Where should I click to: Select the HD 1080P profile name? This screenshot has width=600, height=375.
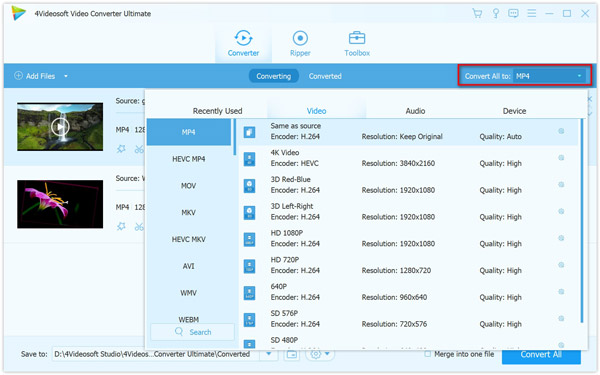tap(287, 233)
